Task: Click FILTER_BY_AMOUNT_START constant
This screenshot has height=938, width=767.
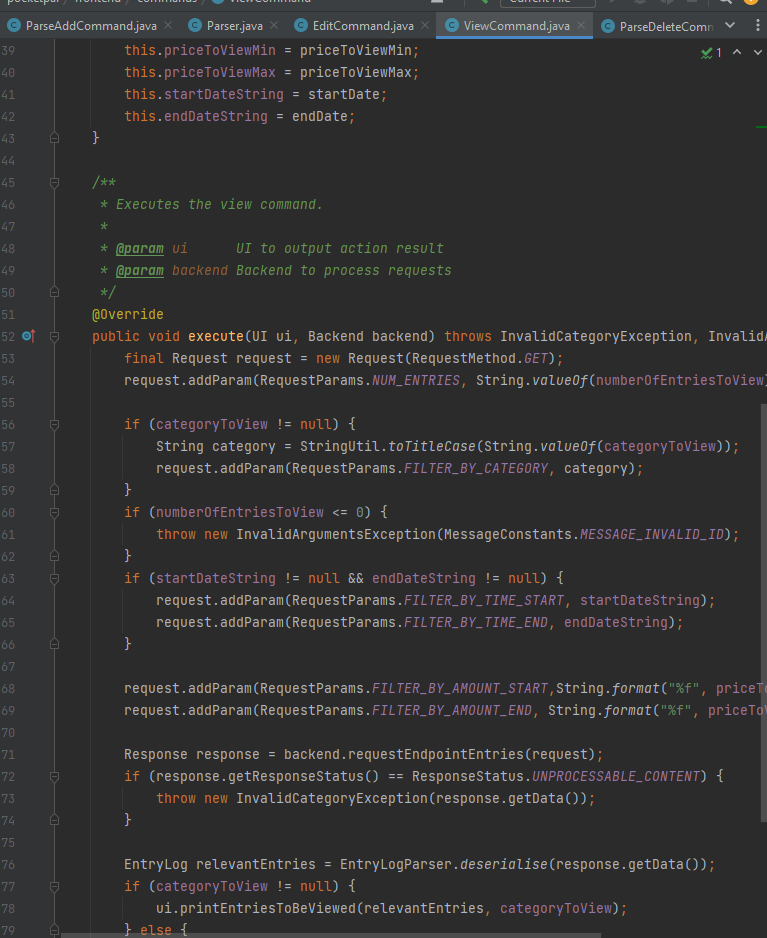Action: 460,689
